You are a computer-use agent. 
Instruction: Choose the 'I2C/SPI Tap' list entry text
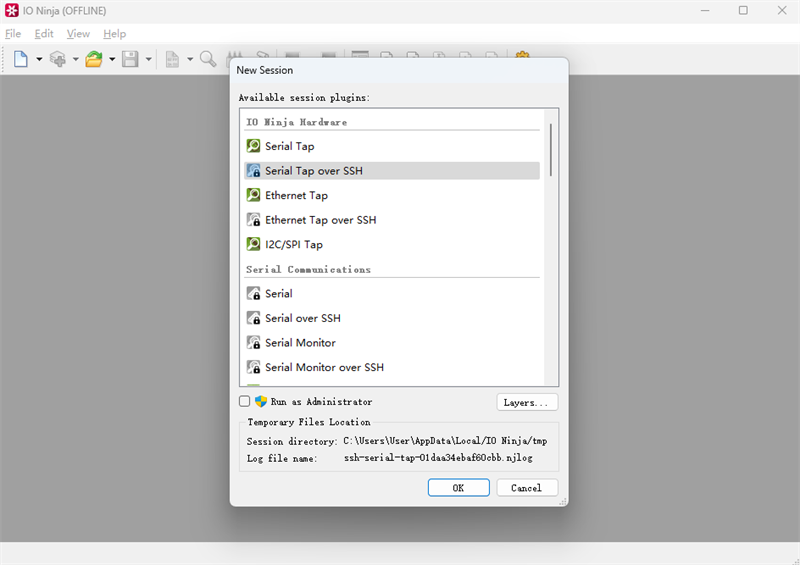[x=294, y=244]
